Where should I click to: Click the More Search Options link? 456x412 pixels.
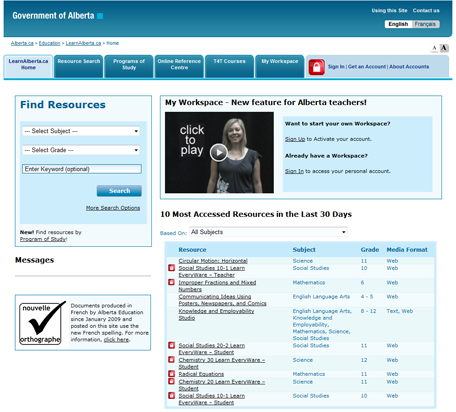pos(113,208)
